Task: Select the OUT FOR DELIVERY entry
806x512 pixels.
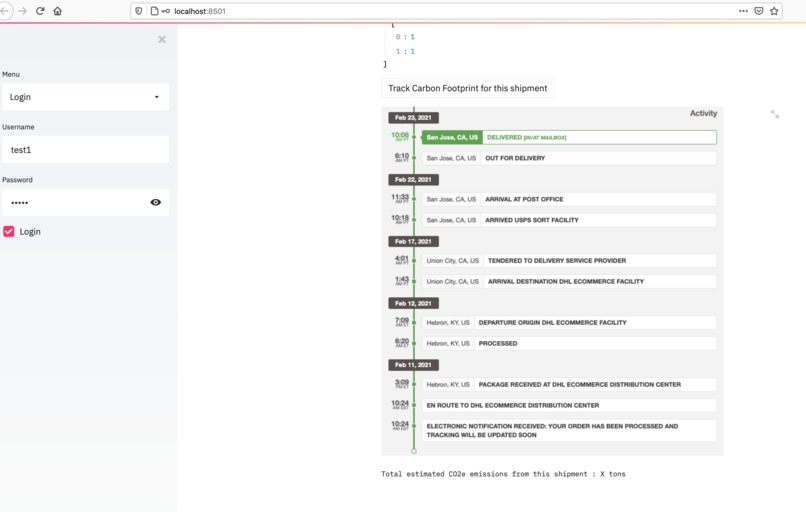Action: pyautogui.click(x=569, y=158)
